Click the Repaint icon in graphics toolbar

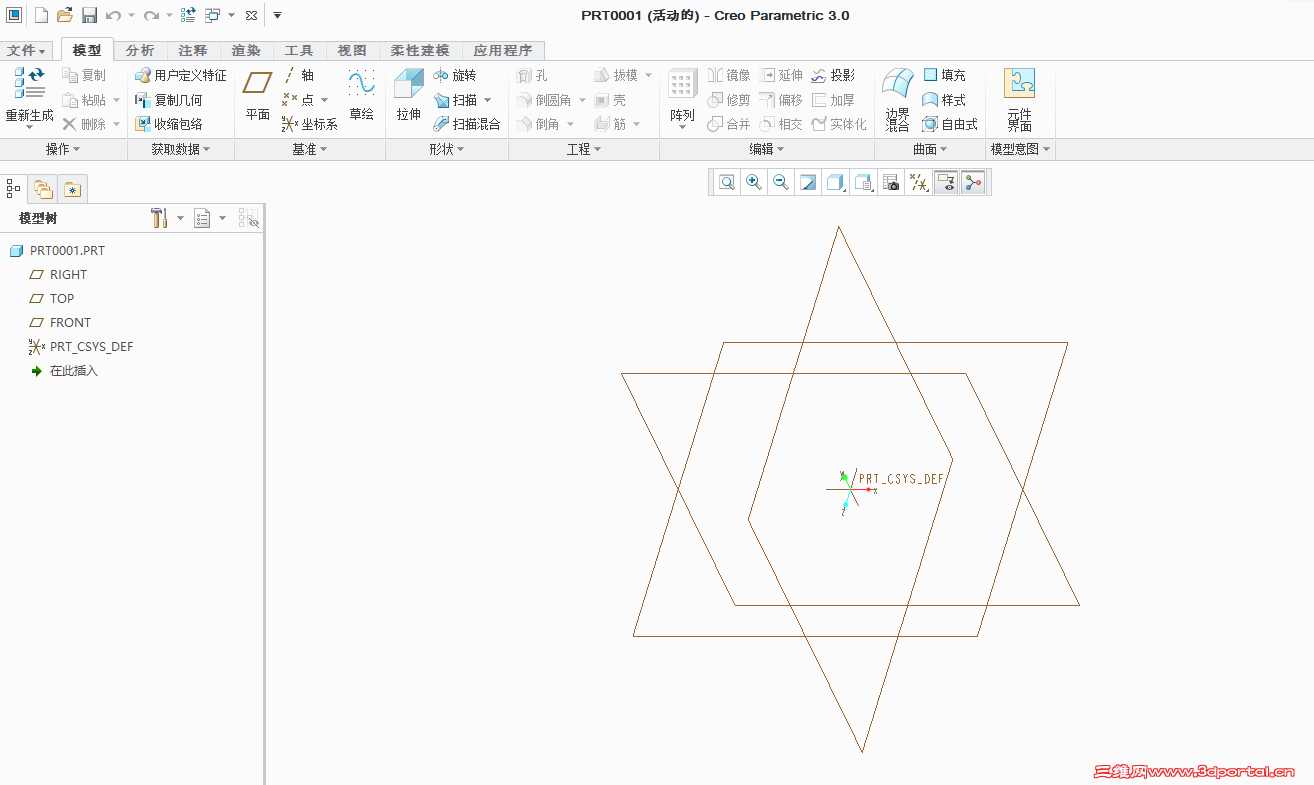pos(807,182)
